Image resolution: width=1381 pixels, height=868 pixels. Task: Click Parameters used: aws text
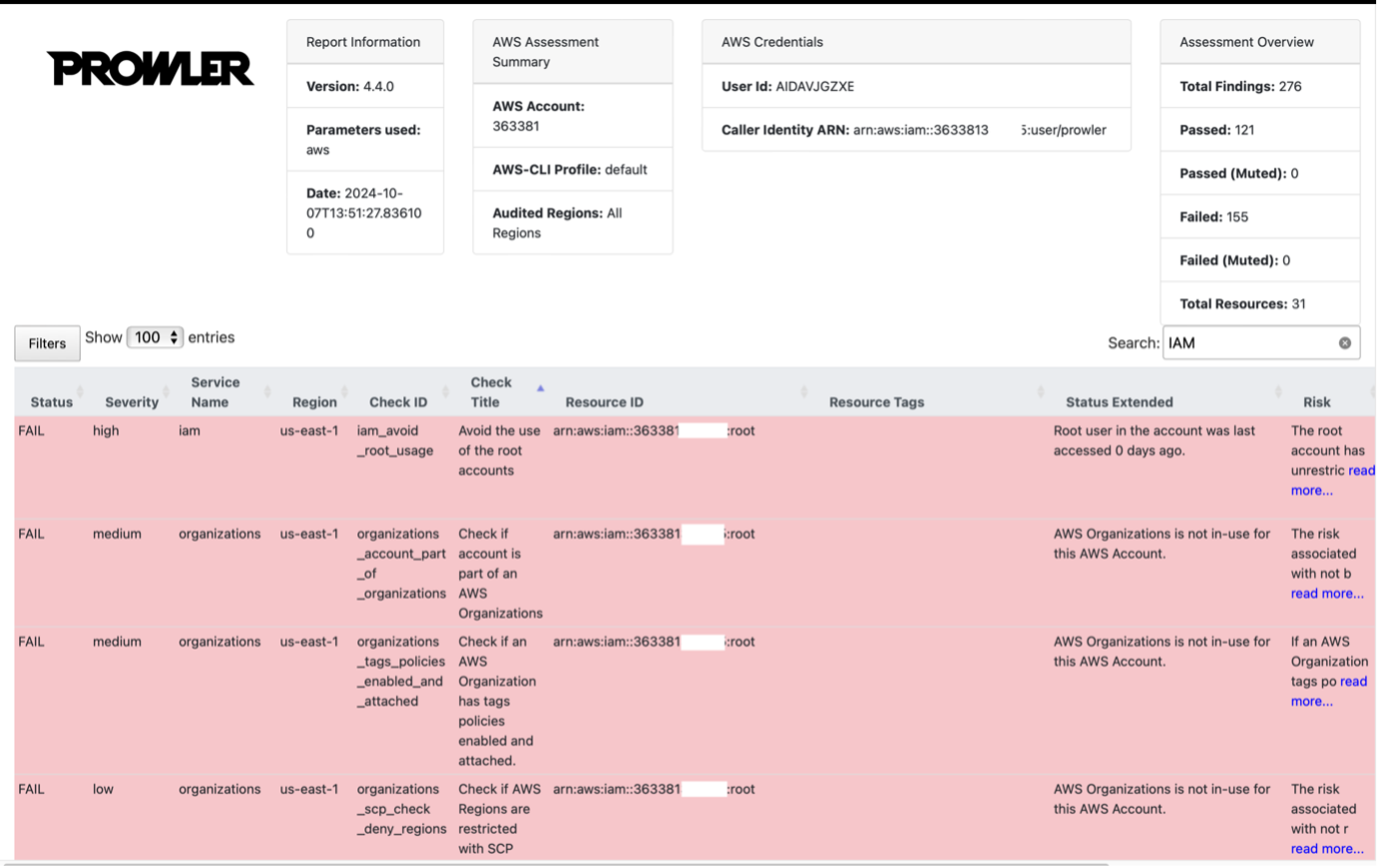[363, 140]
